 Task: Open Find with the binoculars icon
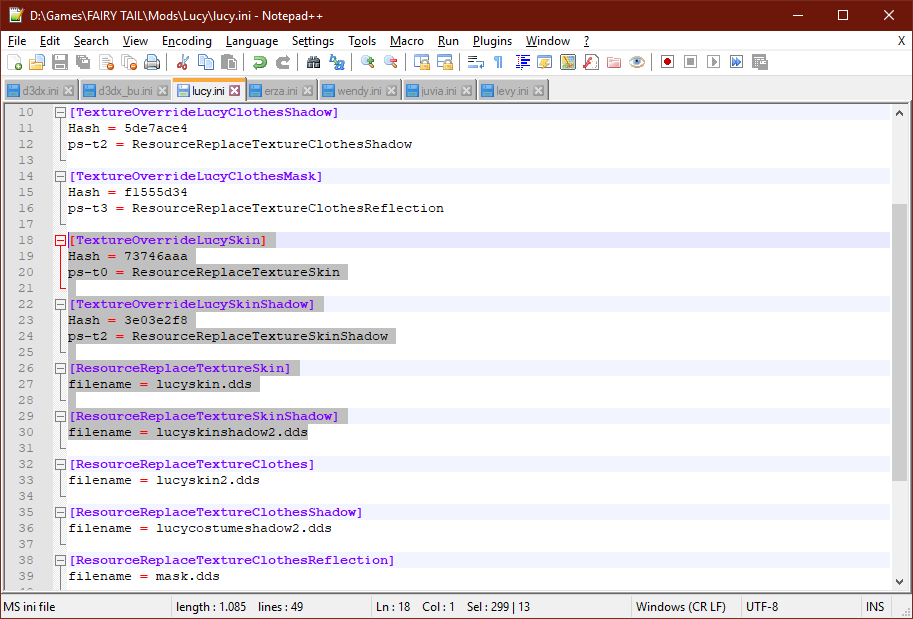313,62
